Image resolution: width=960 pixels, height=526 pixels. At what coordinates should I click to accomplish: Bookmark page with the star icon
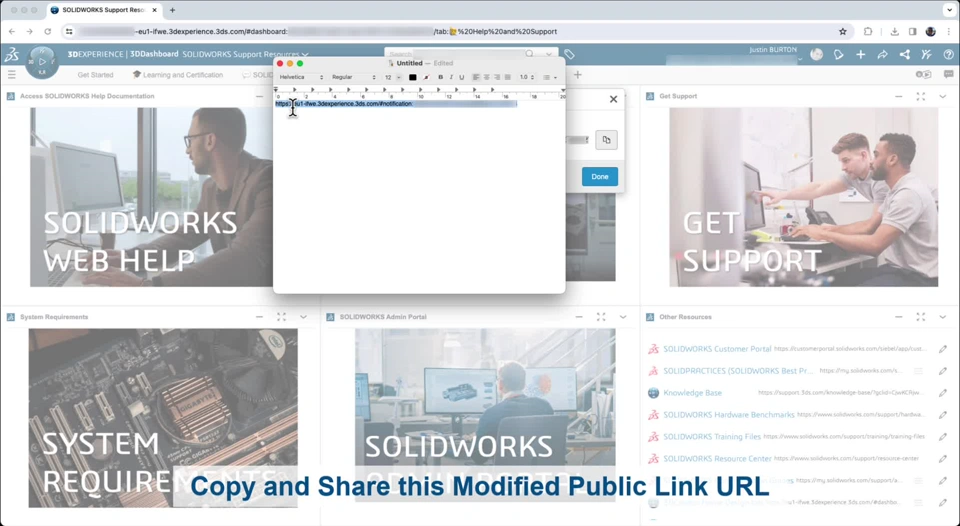click(x=842, y=31)
